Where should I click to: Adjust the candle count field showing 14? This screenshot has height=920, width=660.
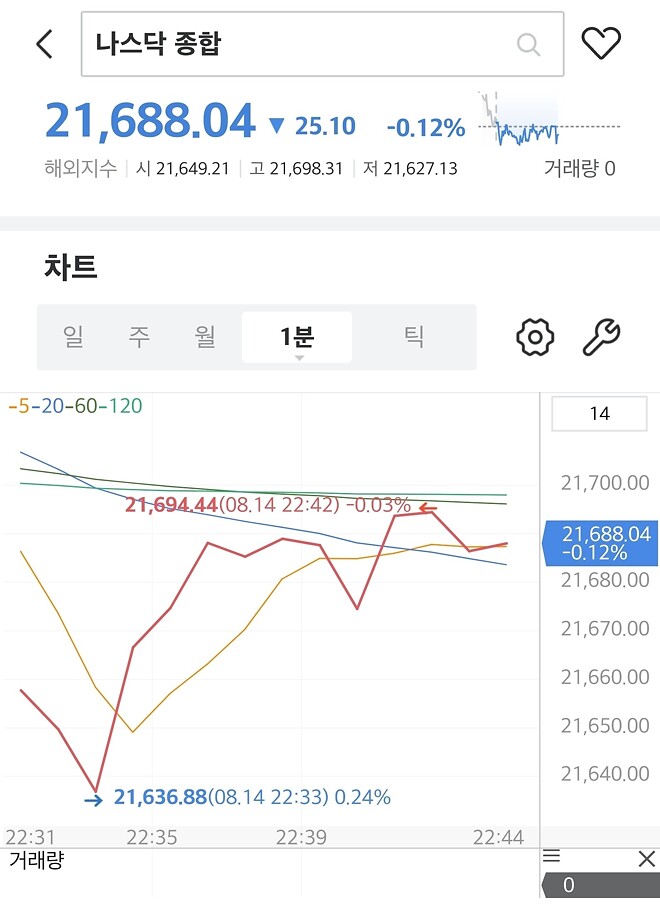pyautogui.click(x=598, y=413)
